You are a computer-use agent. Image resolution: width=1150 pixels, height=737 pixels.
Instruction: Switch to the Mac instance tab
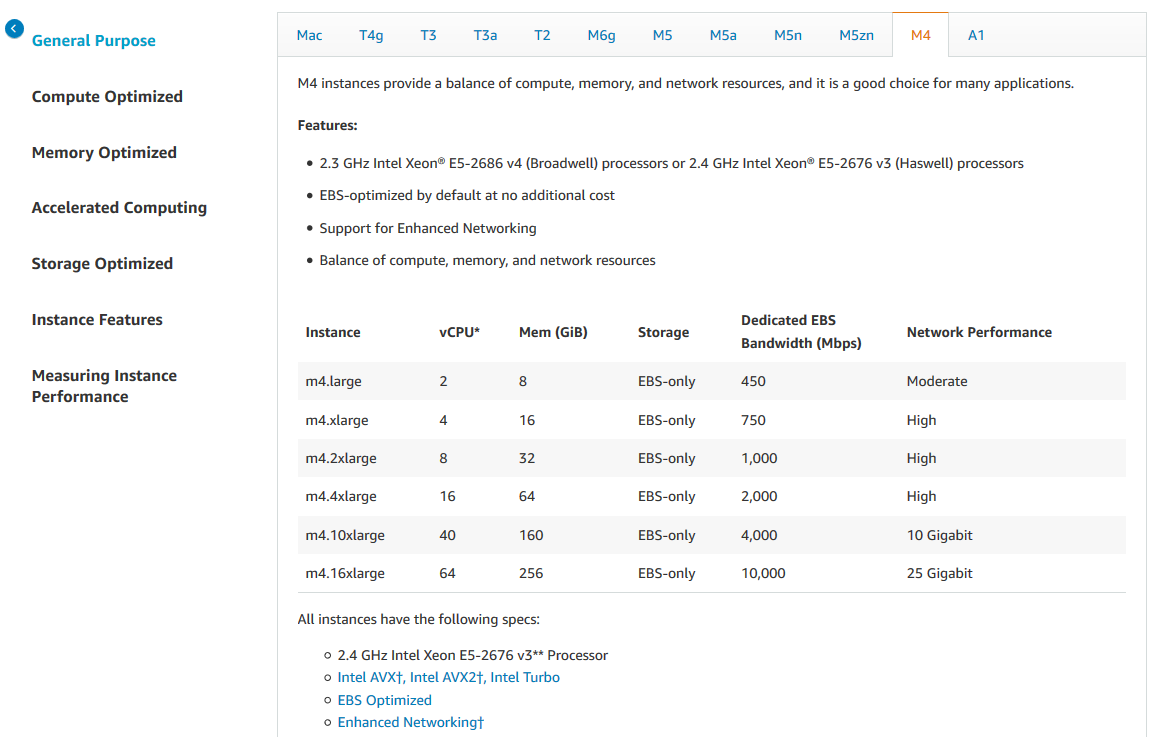[x=310, y=35]
